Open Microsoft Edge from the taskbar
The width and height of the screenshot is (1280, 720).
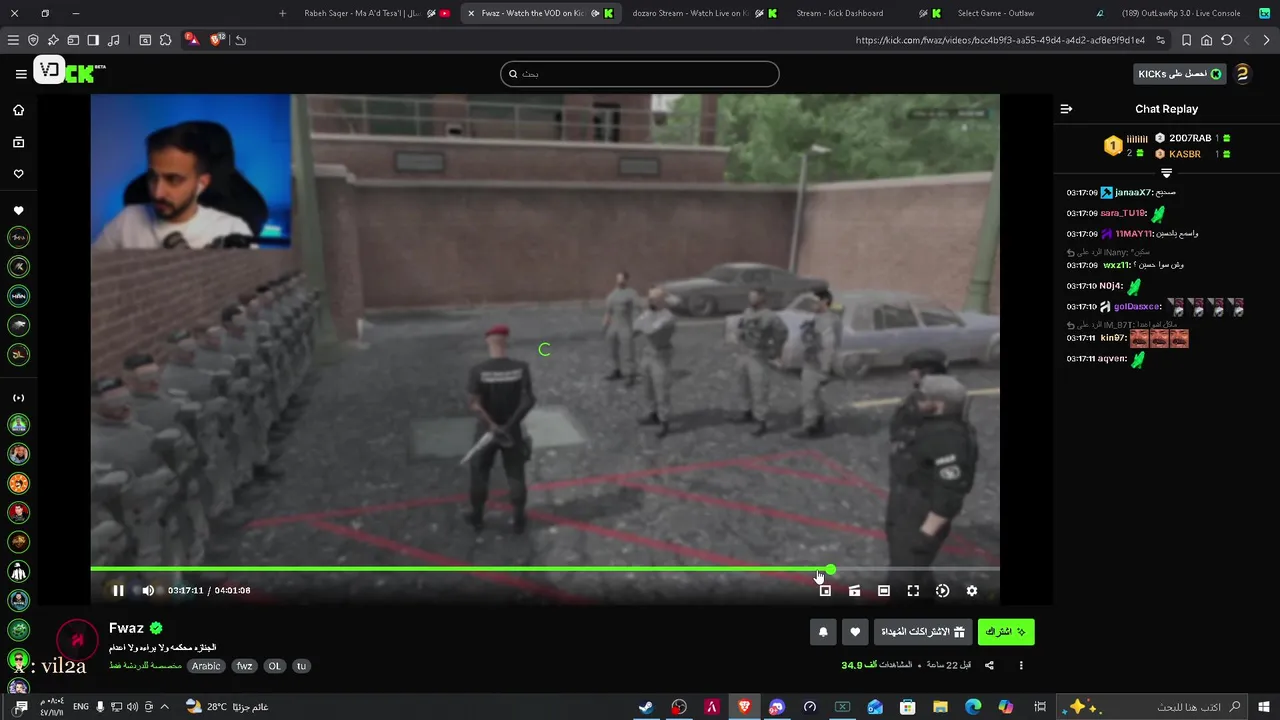(x=973, y=707)
